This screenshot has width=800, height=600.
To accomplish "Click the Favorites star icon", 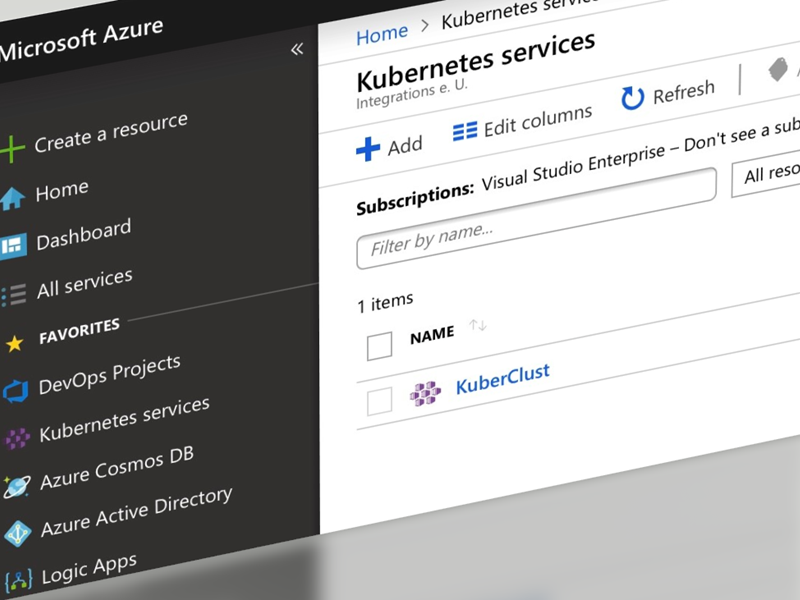I will point(14,343).
